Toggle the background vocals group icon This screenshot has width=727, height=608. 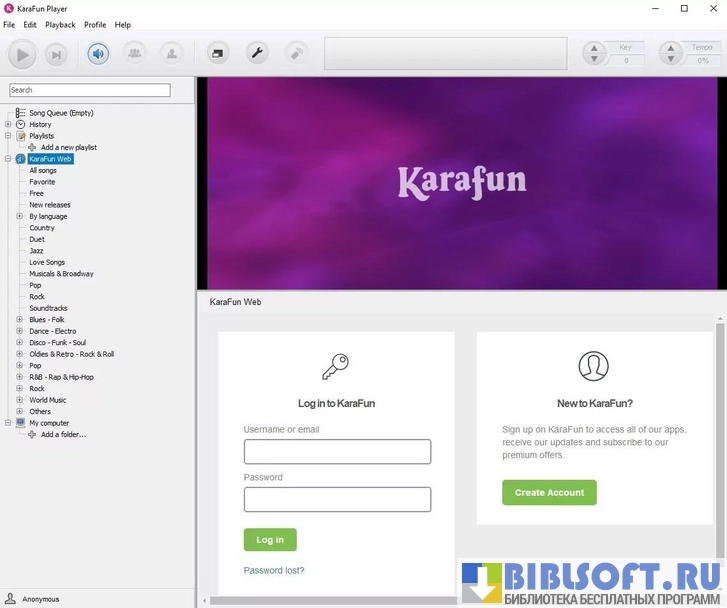point(134,54)
